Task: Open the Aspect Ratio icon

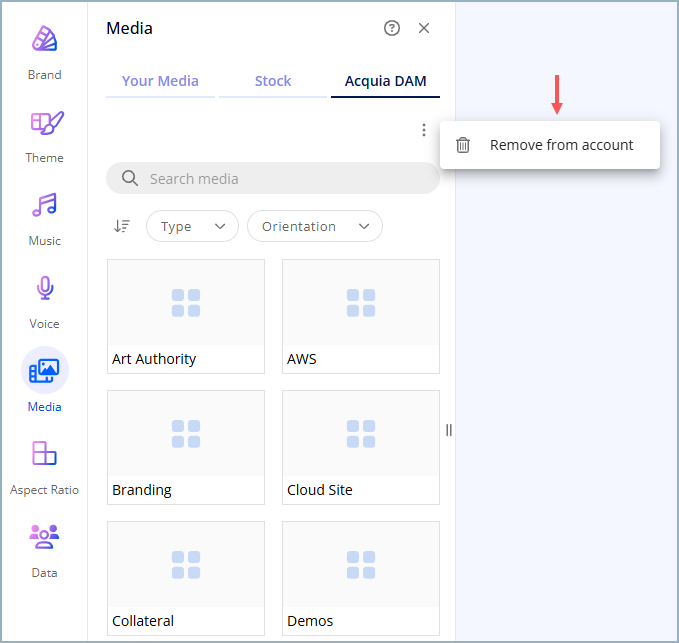Action: tap(44, 453)
